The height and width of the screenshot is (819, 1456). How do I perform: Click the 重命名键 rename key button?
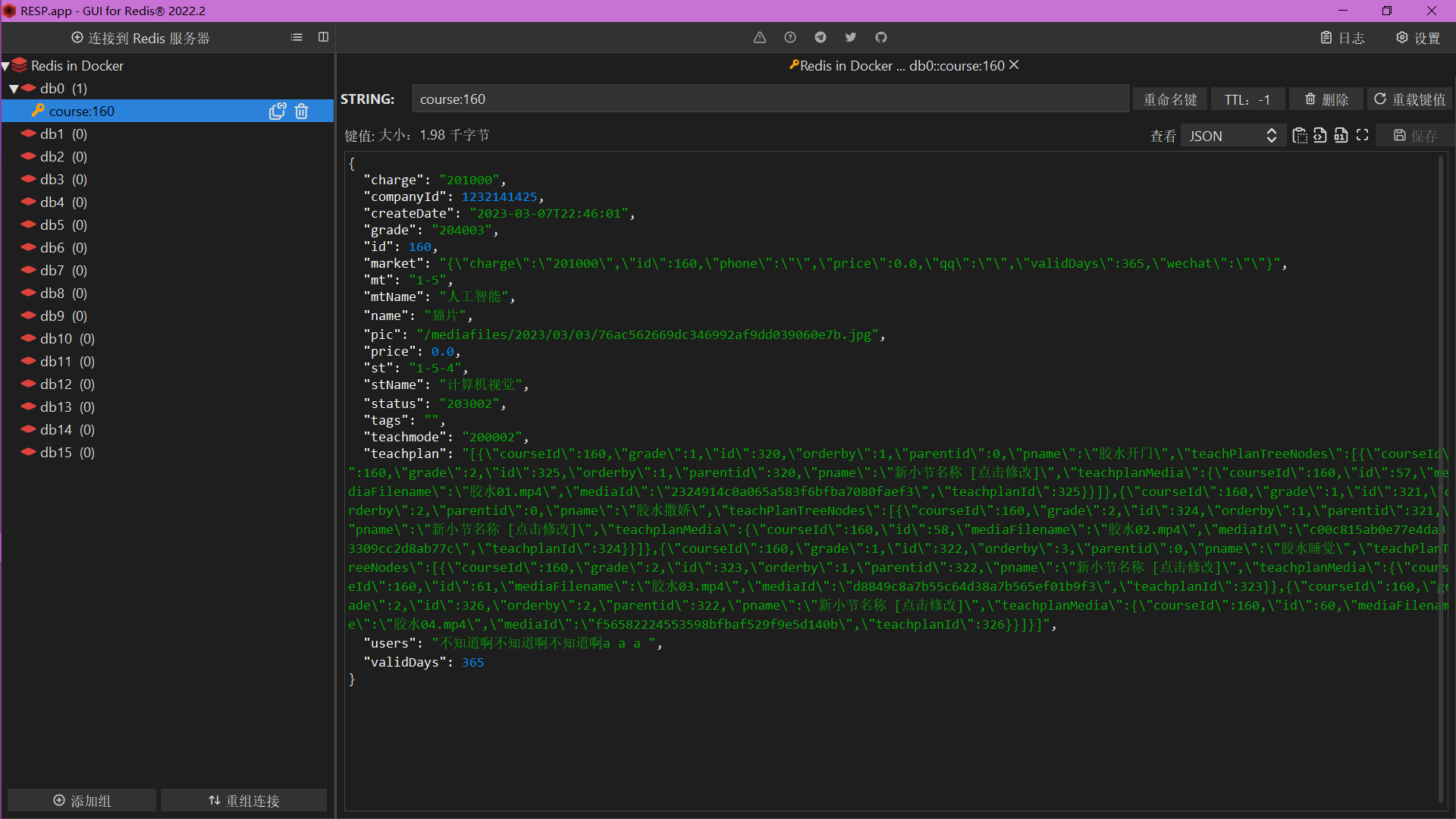(1169, 99)
